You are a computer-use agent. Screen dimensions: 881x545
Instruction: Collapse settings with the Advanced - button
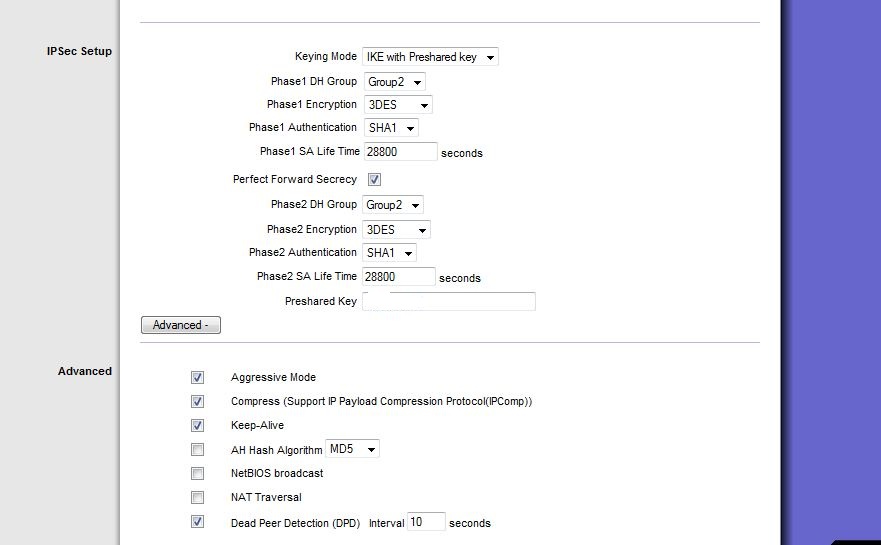click(181, 325)
